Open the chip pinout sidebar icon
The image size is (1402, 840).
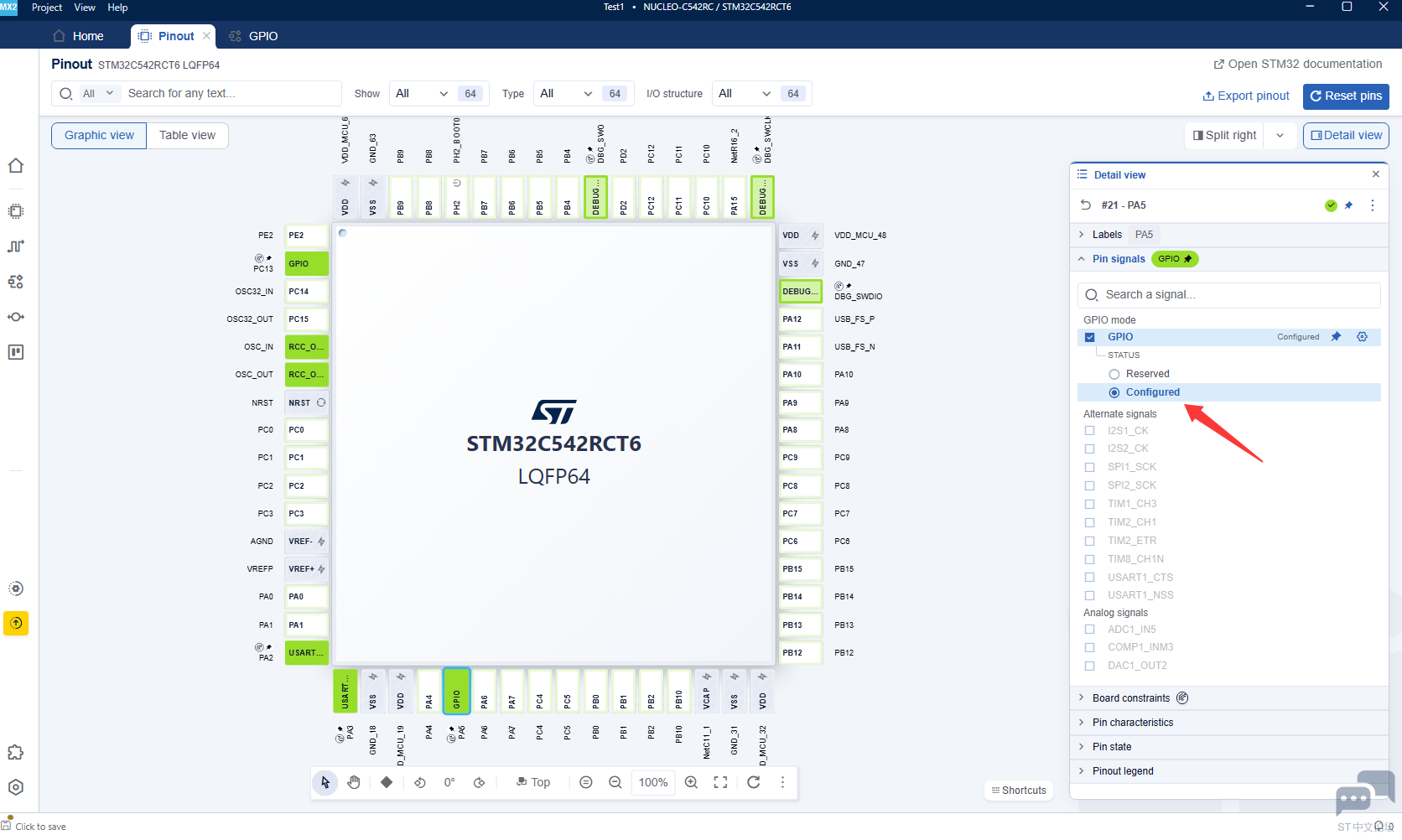(16, 211)
